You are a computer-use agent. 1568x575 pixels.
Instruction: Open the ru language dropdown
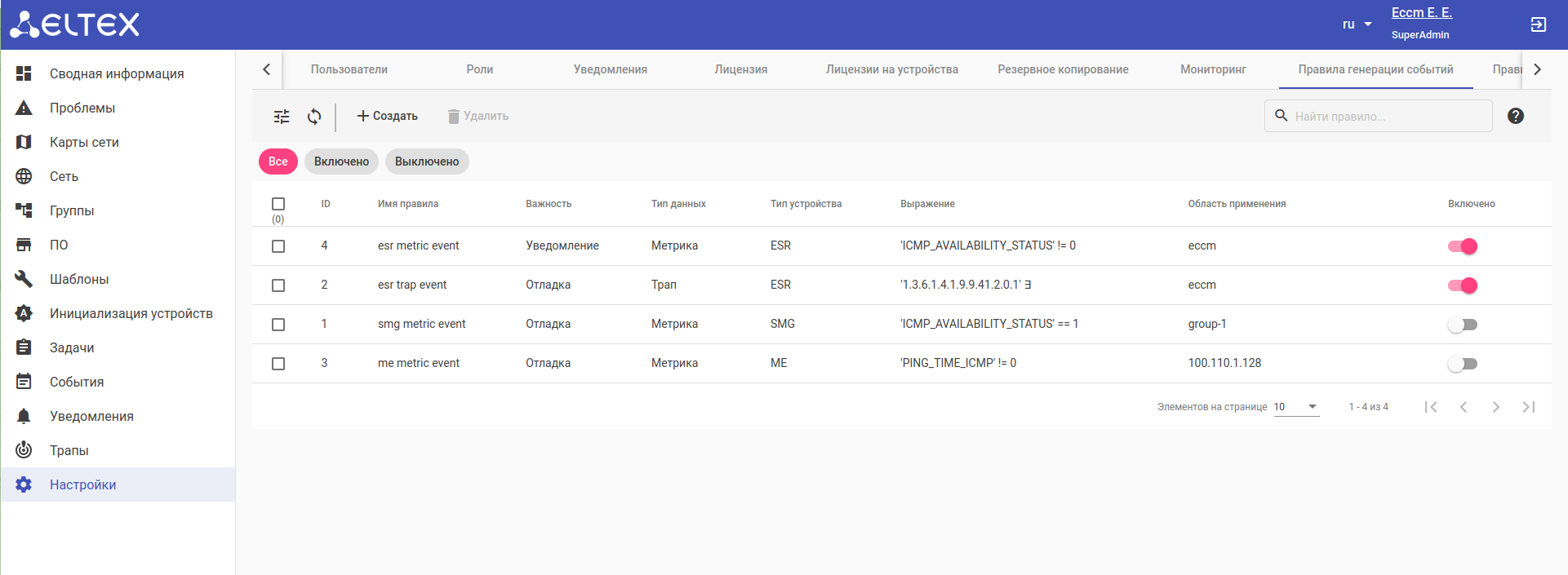click(1357, 24)
